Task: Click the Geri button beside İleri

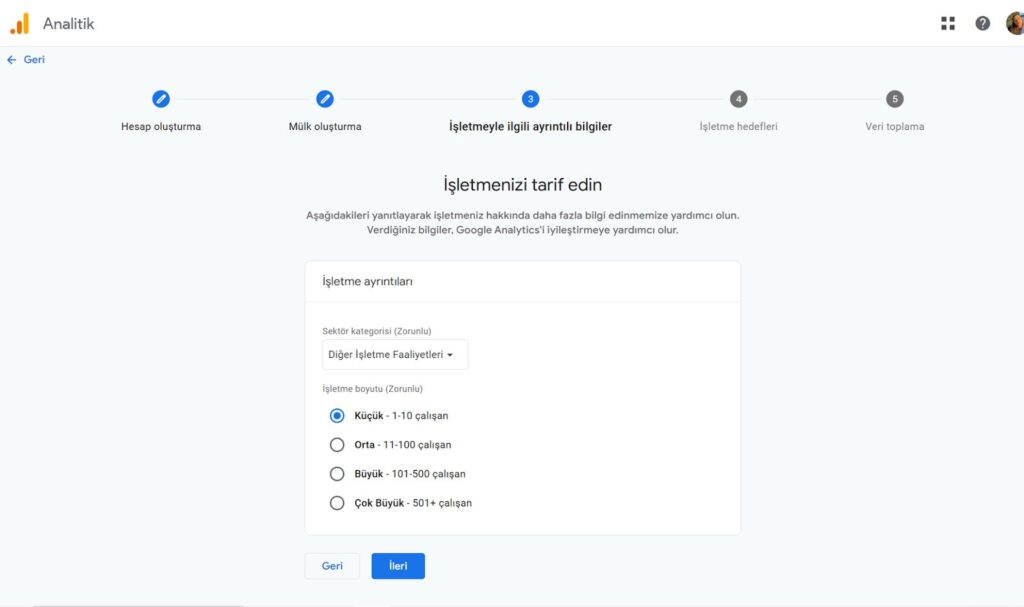Action: (x=332, y=566)
